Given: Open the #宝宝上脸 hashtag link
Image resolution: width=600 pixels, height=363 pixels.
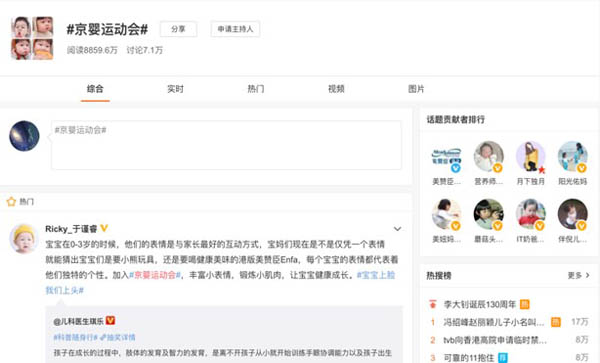Looking at the screenshot, I should tap(376, 275).
